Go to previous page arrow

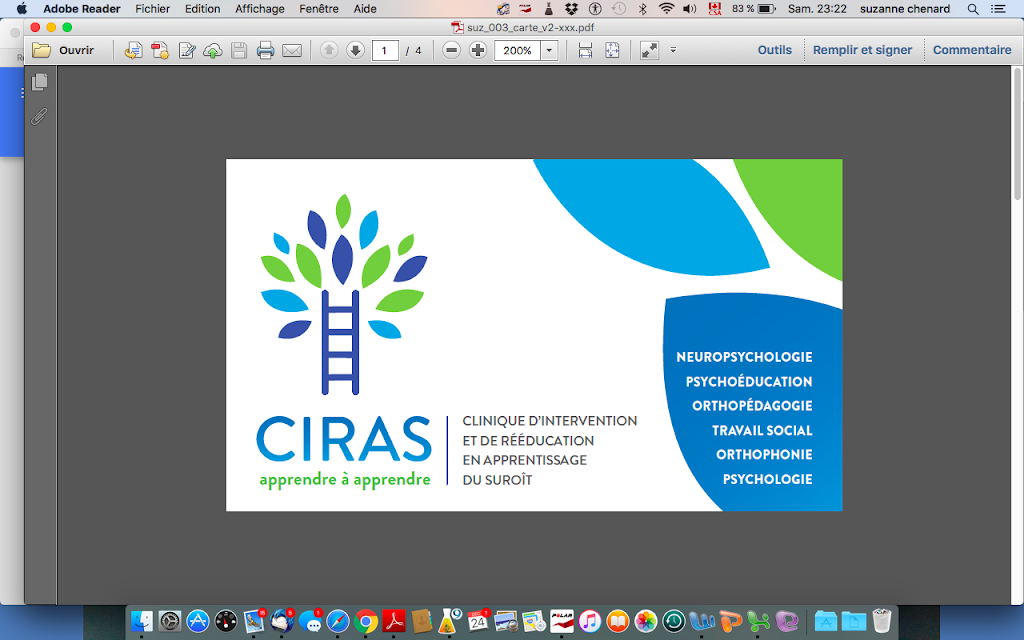(x=329, y=50)
